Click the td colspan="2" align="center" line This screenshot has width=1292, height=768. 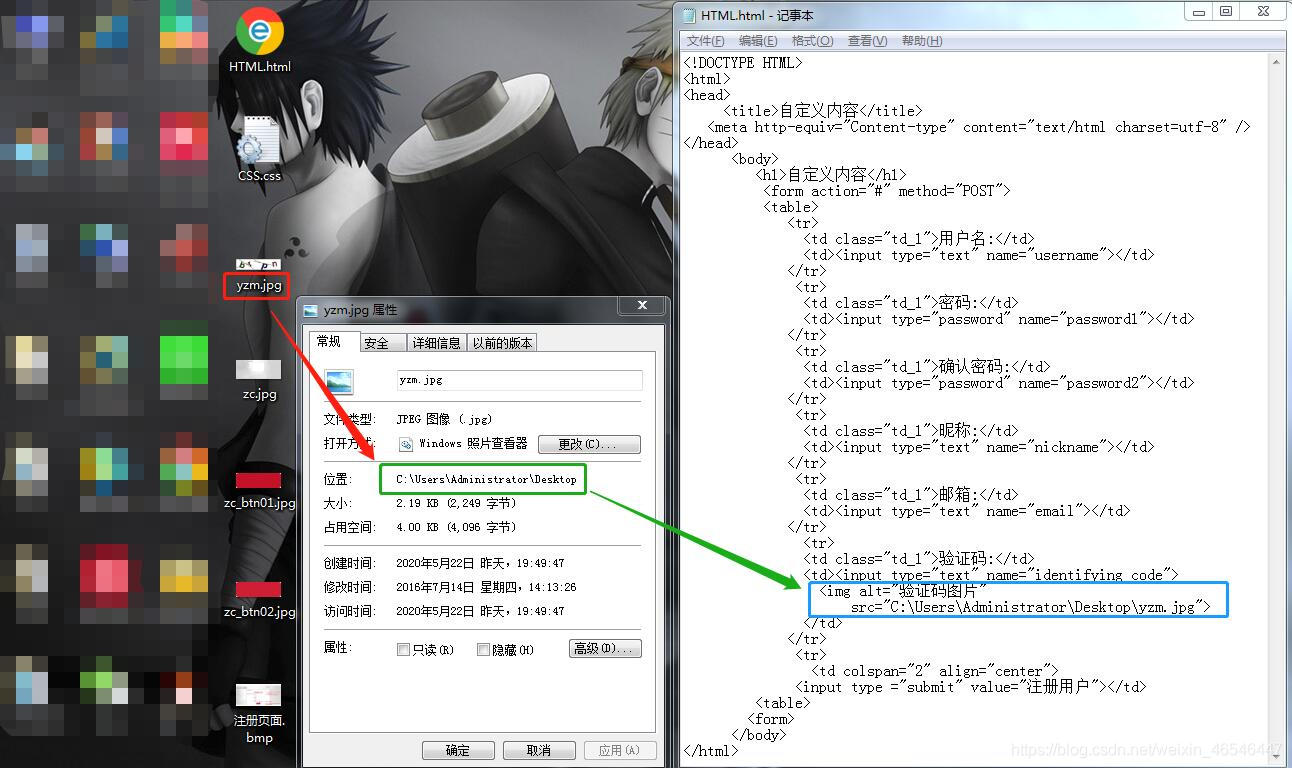click(x=935, y=671)
